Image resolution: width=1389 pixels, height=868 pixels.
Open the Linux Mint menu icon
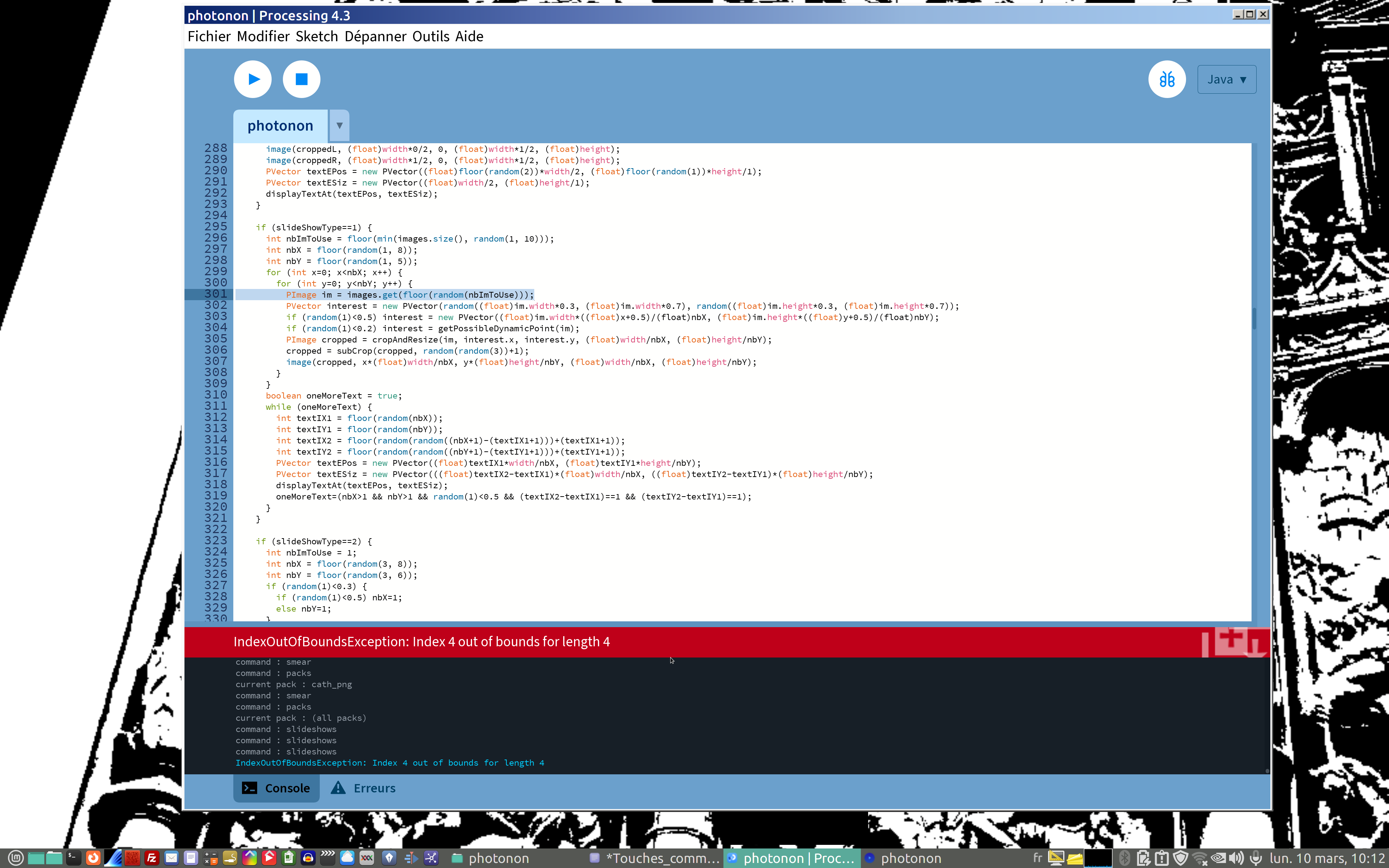click(x=16, y=858)
